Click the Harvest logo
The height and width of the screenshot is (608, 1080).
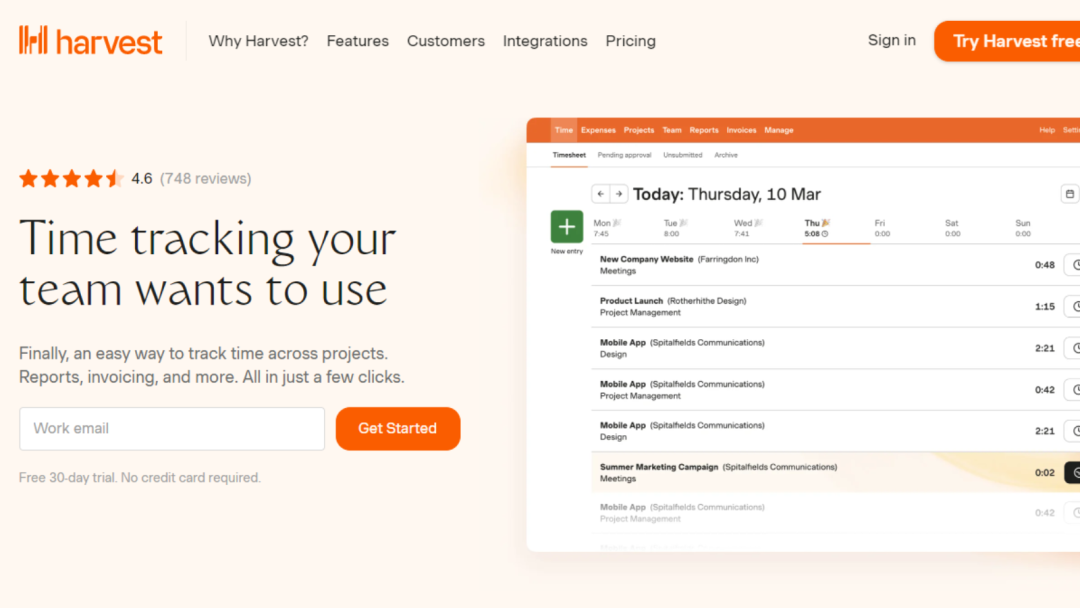[x=90, y=40]
